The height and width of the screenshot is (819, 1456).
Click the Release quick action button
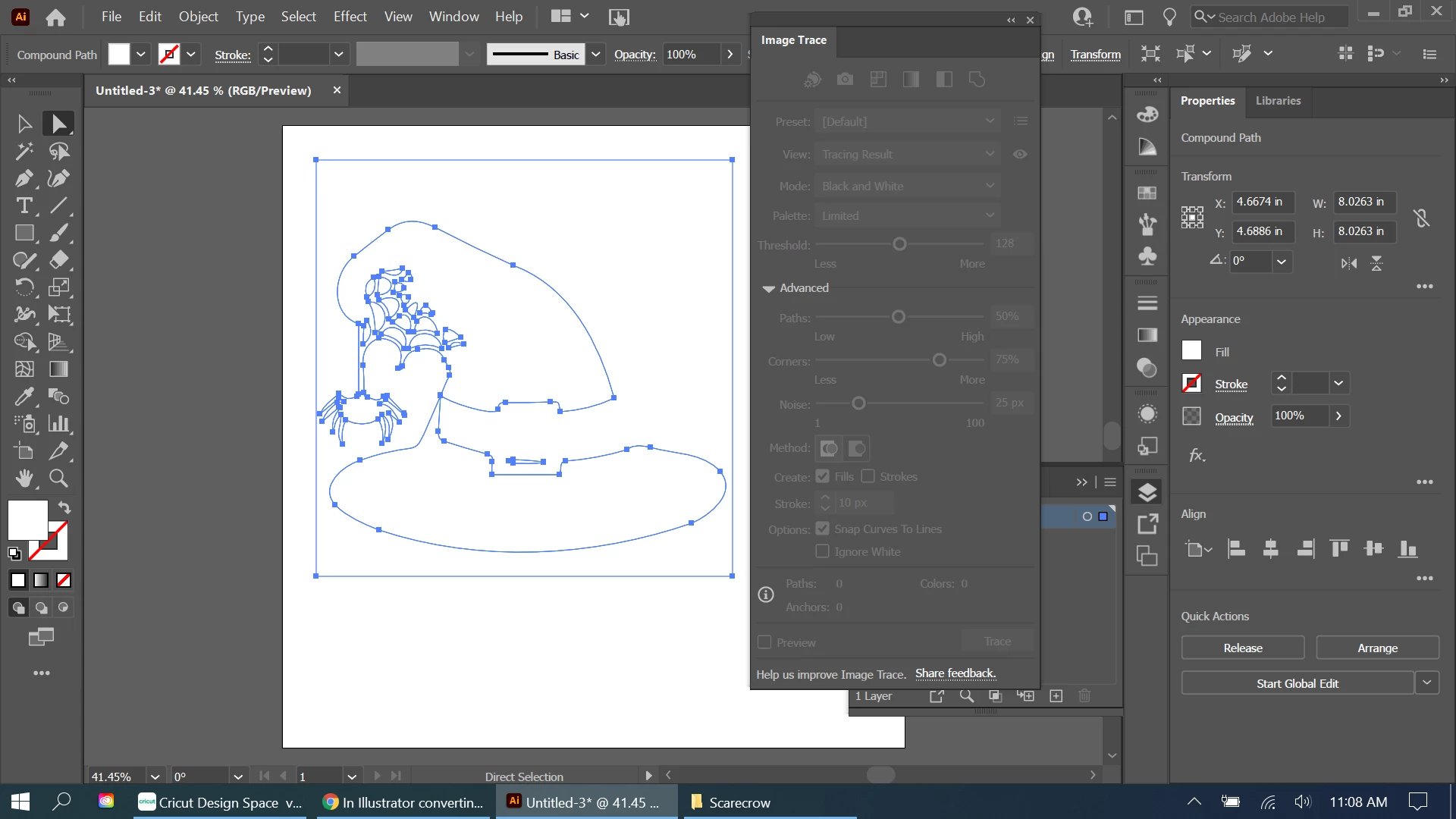pos(1242,648)
